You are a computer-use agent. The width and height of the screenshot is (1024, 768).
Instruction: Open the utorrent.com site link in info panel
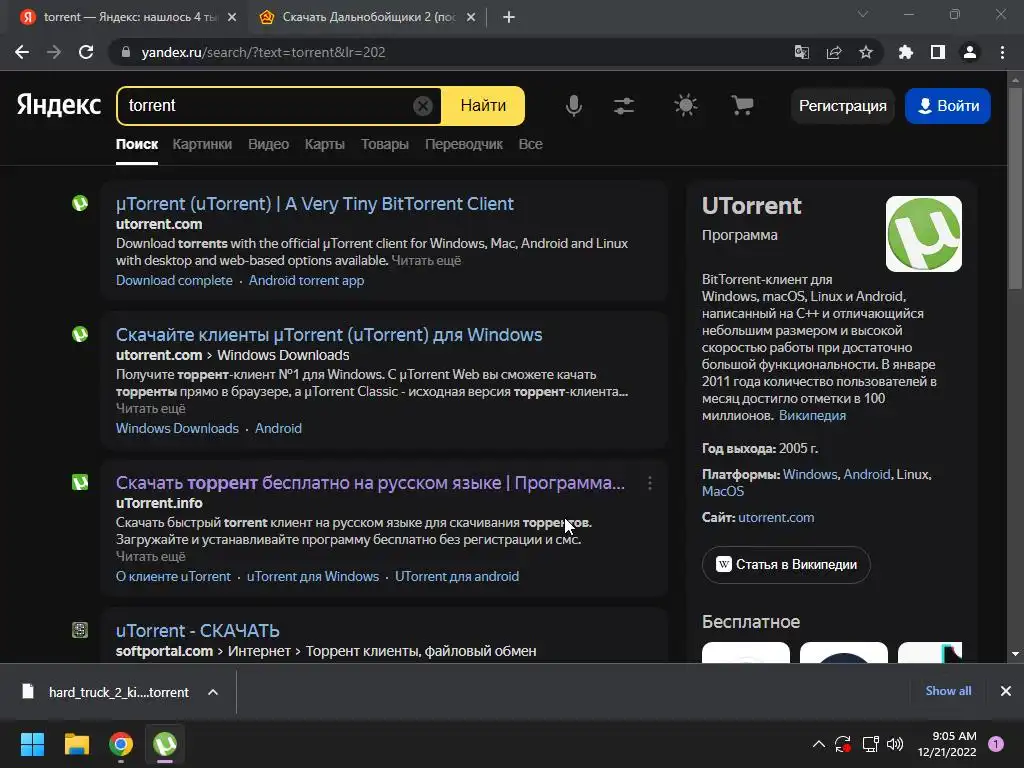(x=776, y=517)
